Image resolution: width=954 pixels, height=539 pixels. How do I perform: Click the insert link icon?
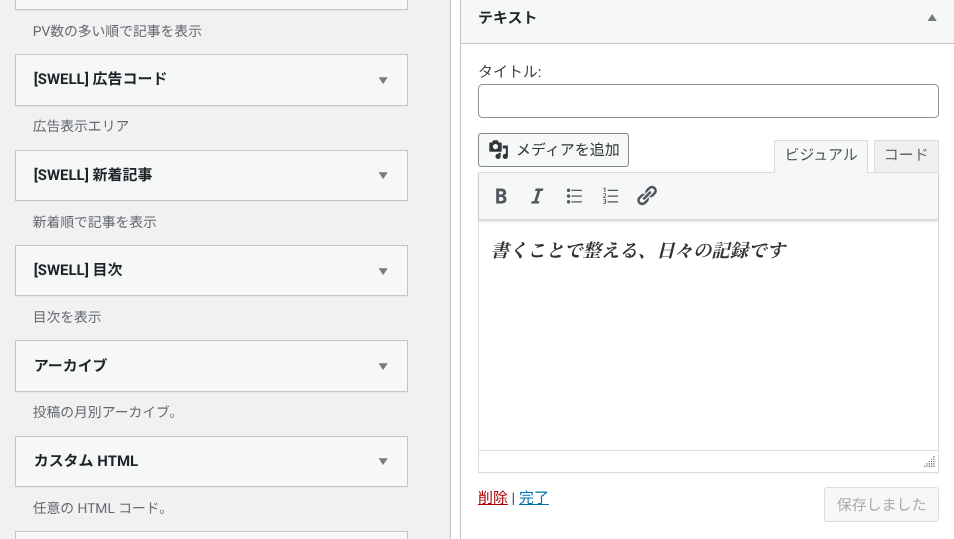(647, 196)
